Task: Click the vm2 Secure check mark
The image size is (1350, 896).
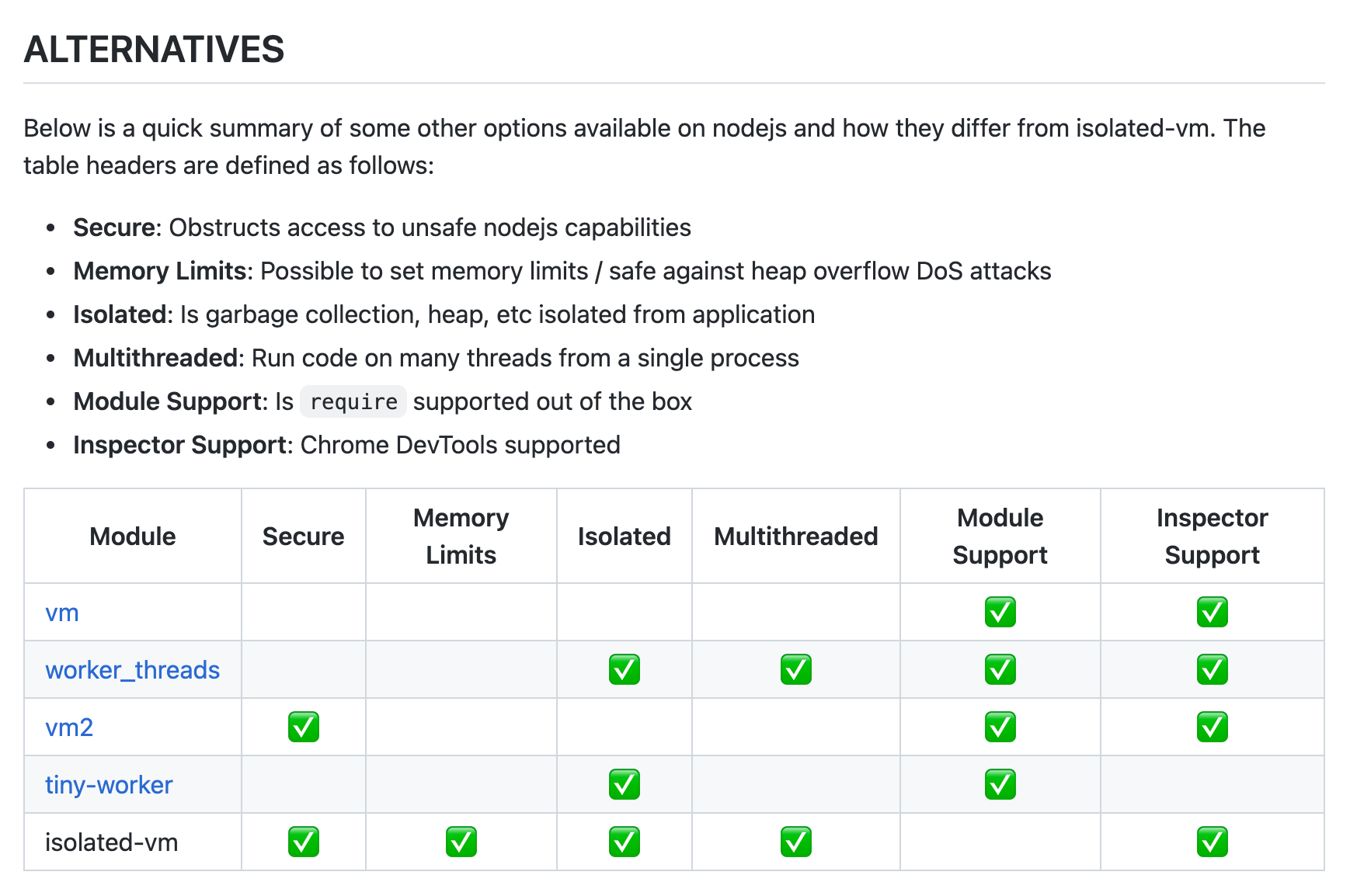Action: pos(303,728)
